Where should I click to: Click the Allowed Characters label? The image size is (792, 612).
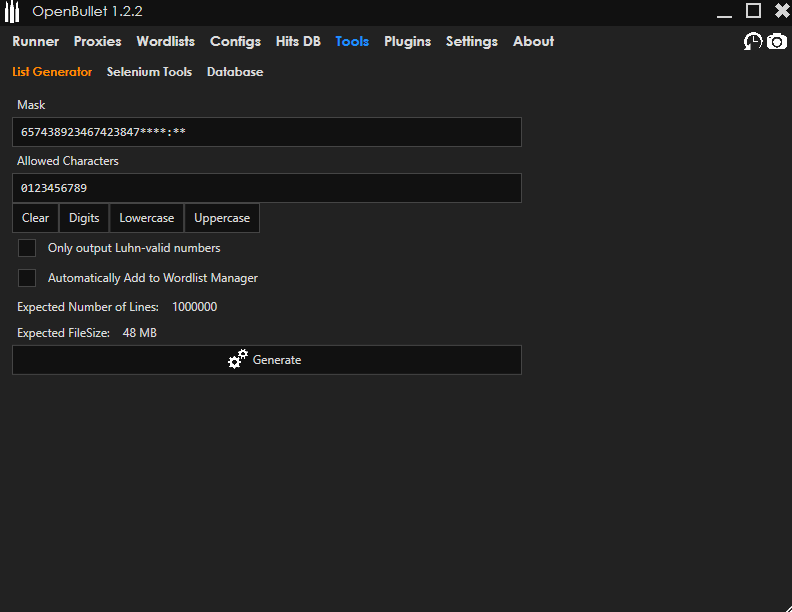68,161
